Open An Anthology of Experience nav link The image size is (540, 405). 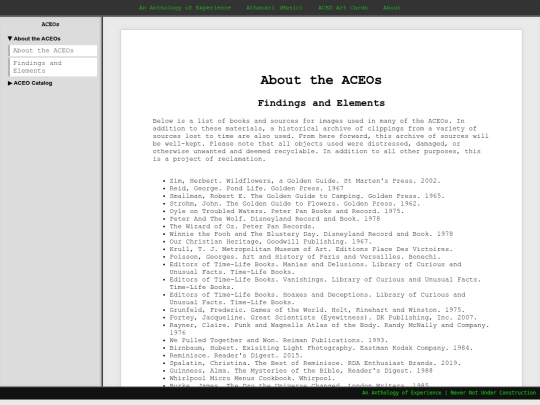coord(185,8)
